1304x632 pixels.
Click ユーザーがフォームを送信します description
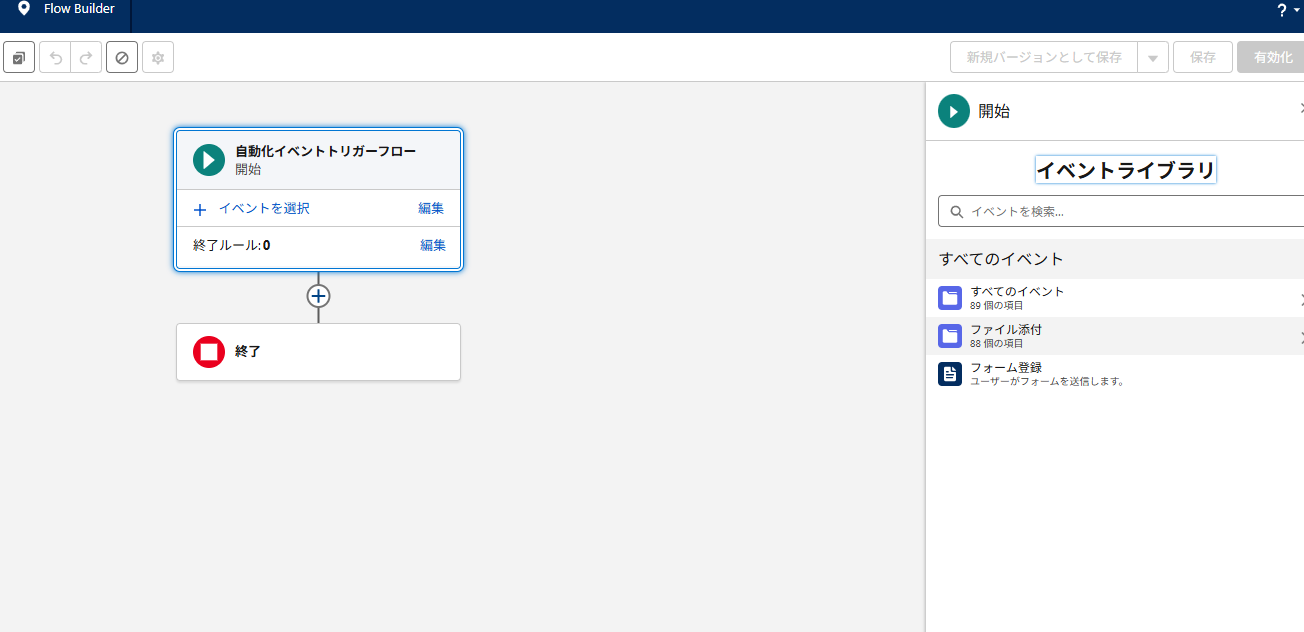point(1047,381)
